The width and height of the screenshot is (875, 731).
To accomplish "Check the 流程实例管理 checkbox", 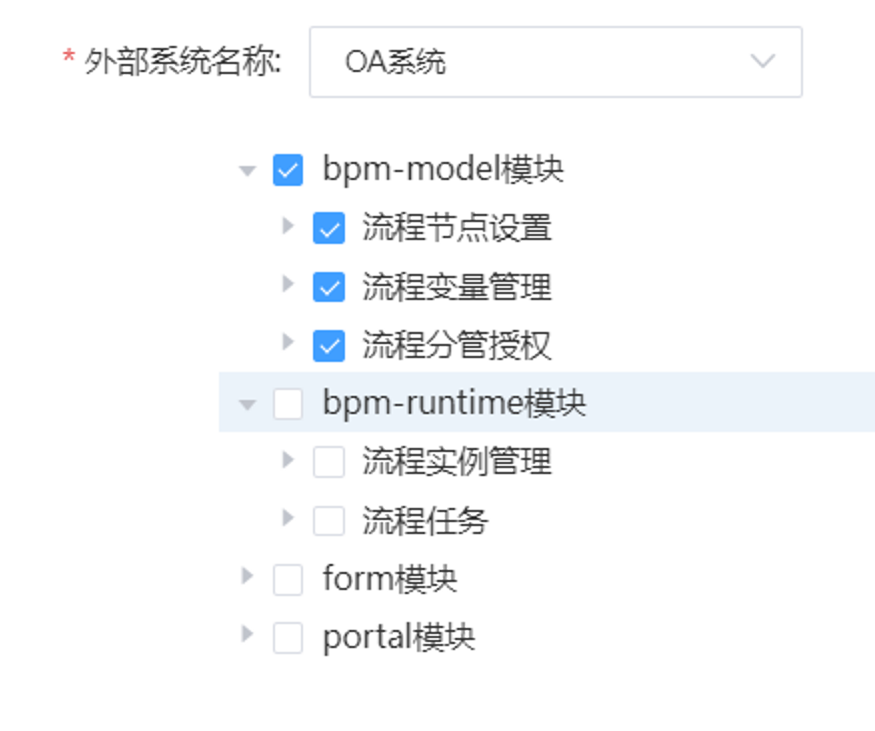I will [x=329, y=462].
